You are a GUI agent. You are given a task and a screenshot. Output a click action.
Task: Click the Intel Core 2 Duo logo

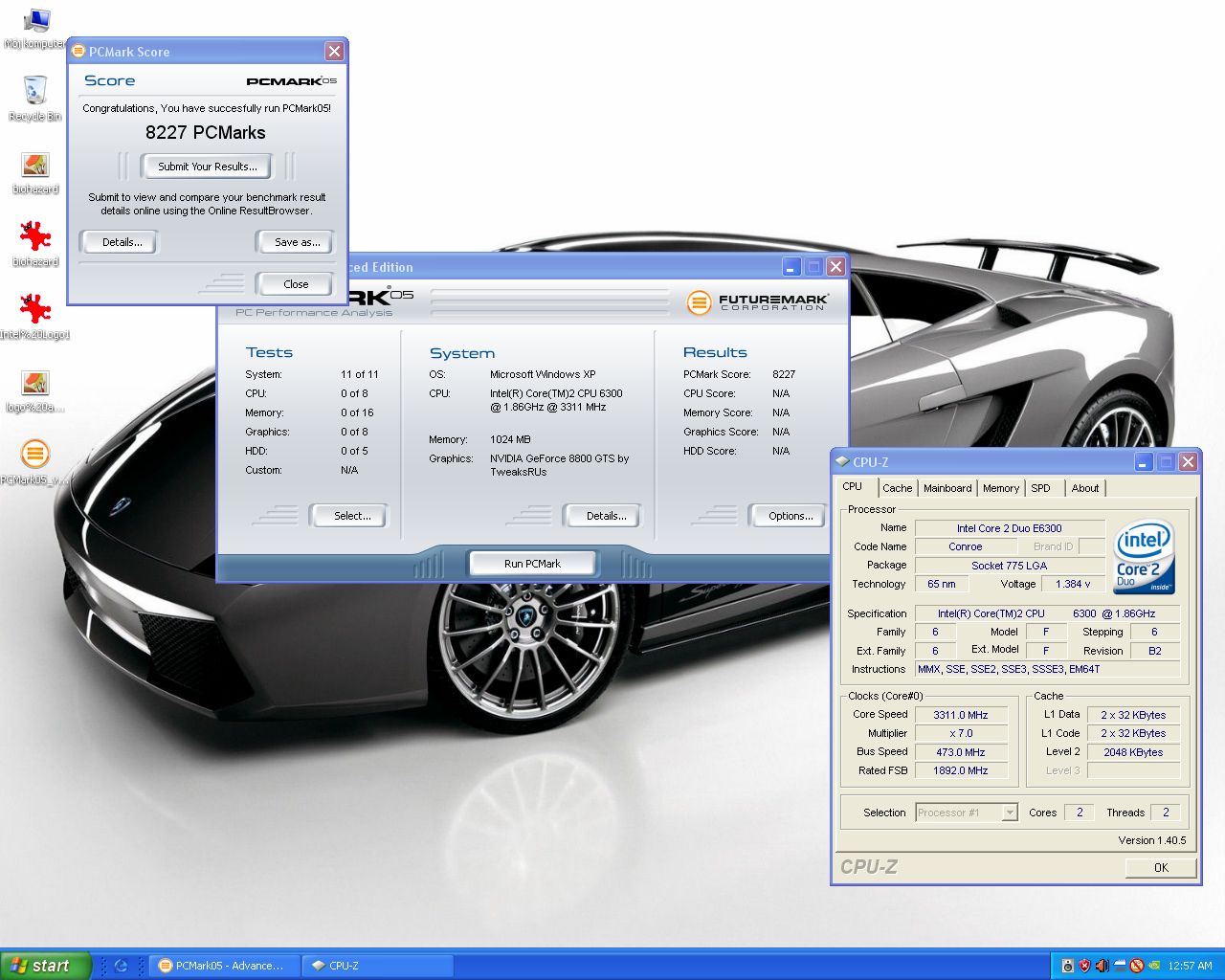tap(1144, 557)
